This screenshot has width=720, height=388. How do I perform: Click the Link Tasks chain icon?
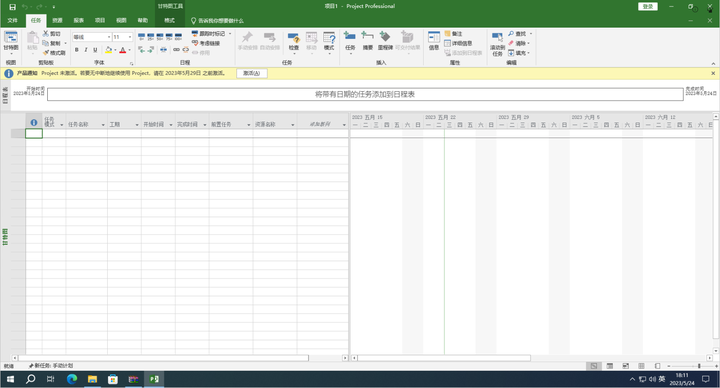176,50
